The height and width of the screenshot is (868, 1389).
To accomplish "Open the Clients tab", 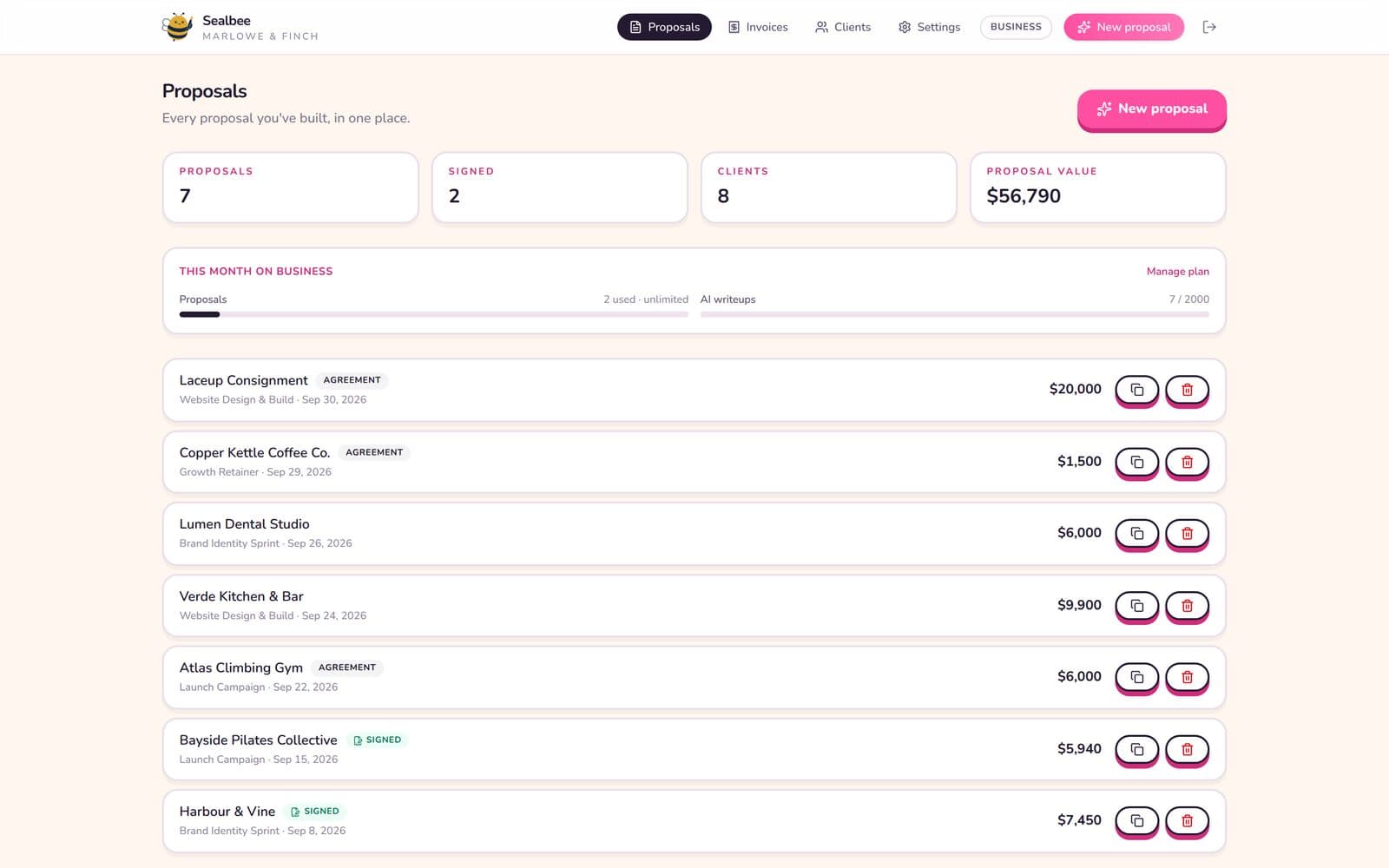I will (x=843, y=27).
